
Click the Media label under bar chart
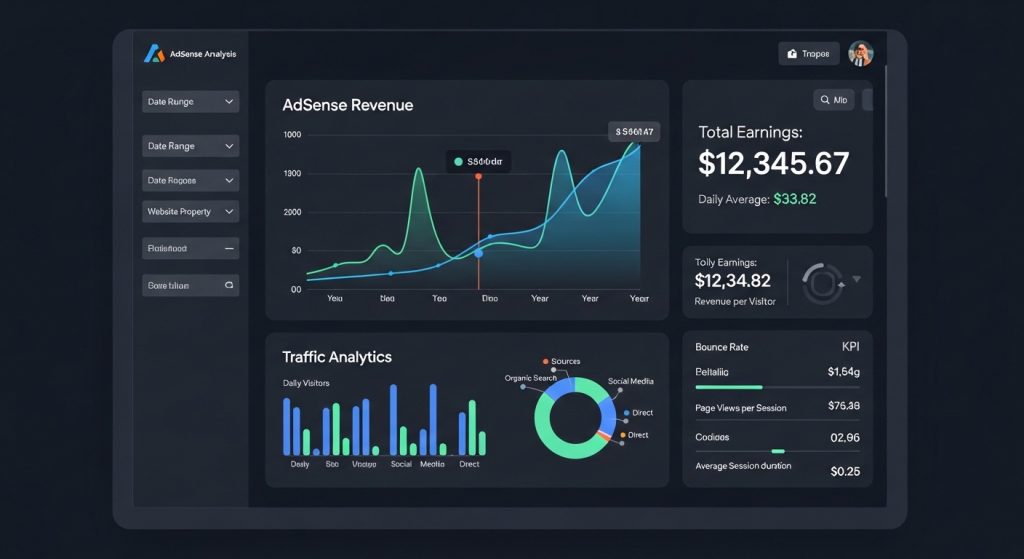click(x=432, y=464)
